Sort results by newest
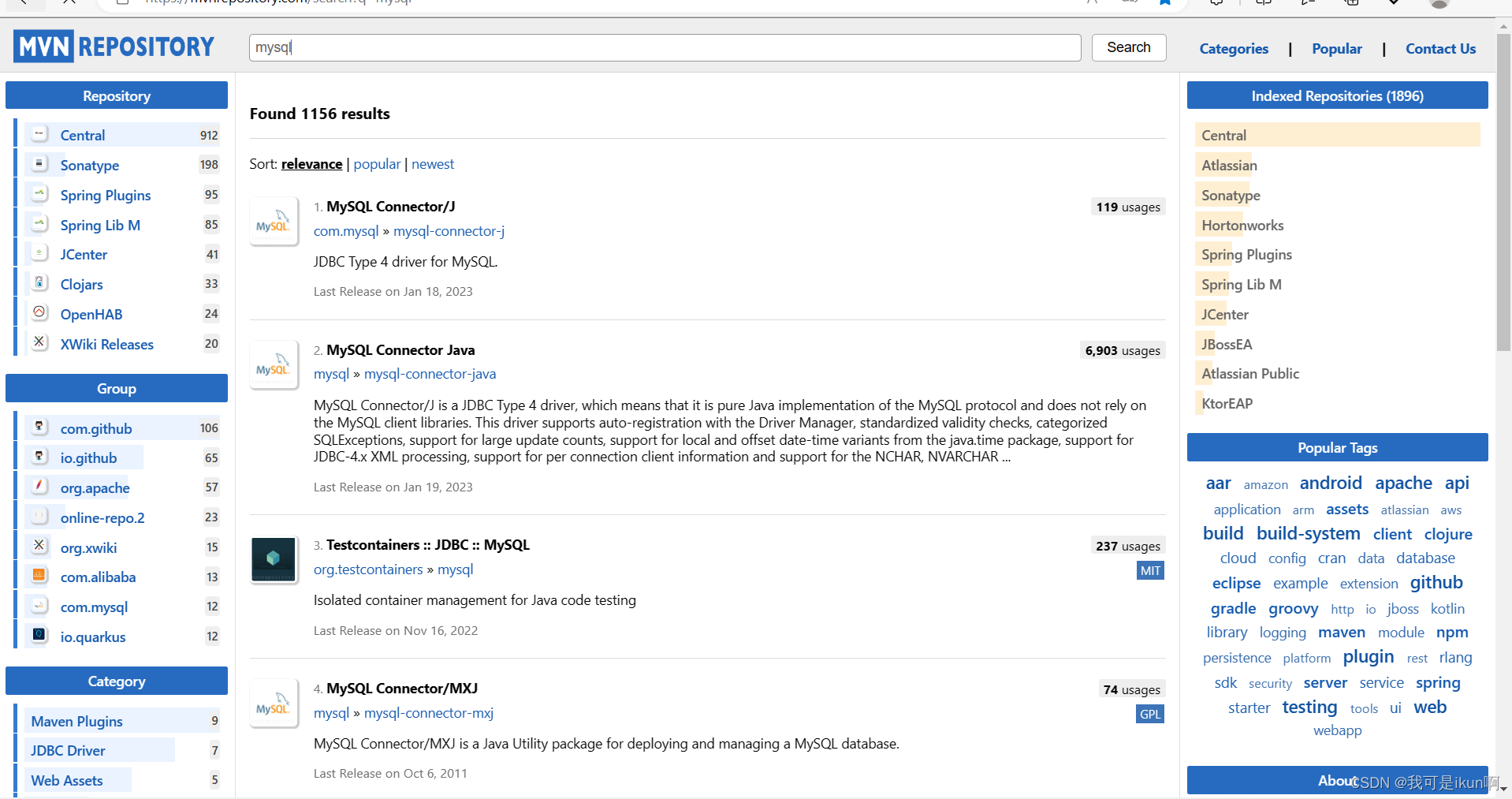 (433, 164)
